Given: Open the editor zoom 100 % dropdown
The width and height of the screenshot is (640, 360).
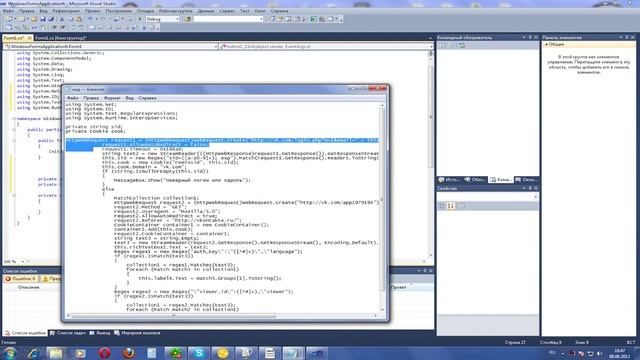Looking at the screenshot, I should pos(14,261).
